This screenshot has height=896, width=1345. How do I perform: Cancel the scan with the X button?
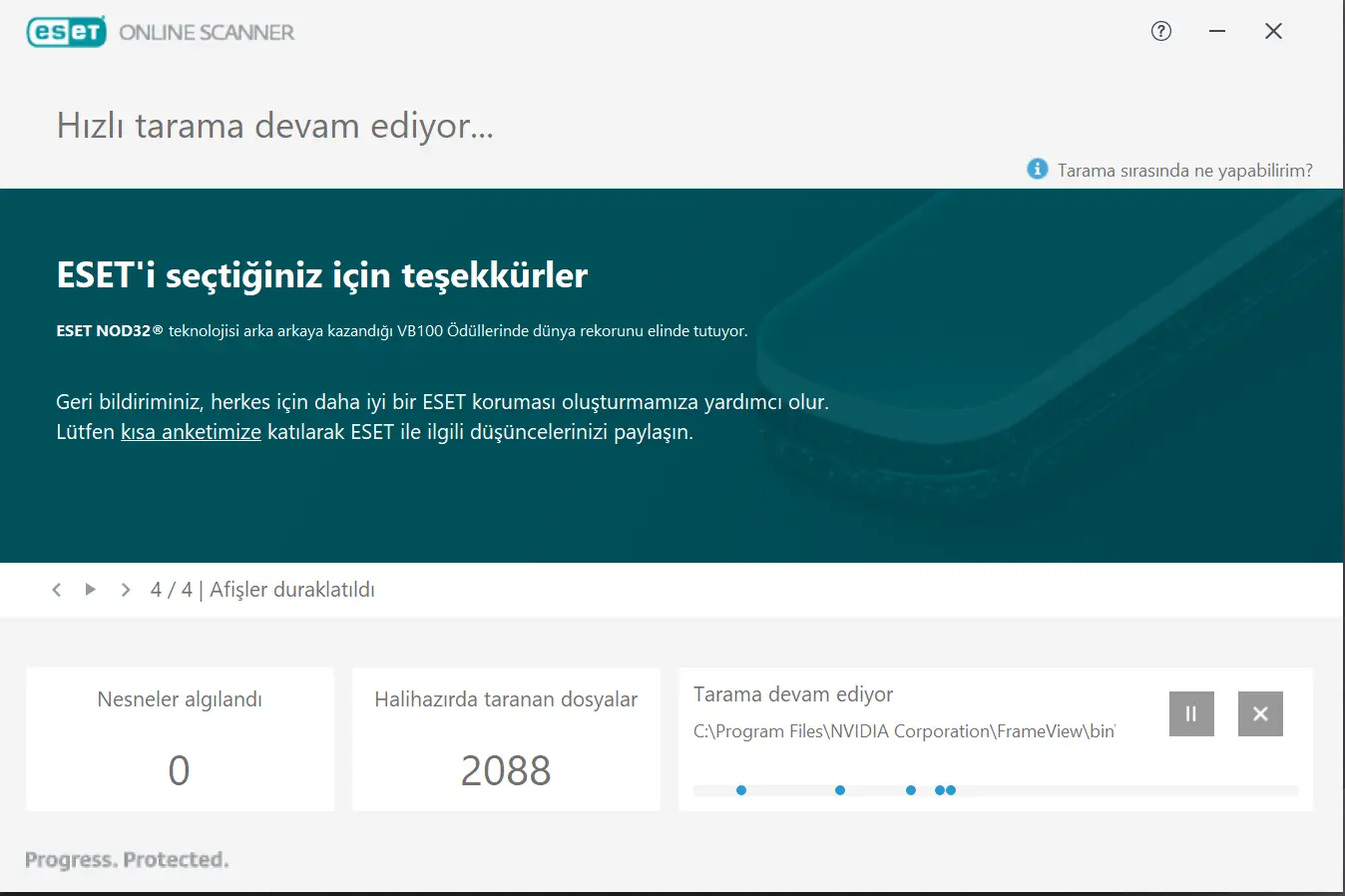(x=1260, y=713)
